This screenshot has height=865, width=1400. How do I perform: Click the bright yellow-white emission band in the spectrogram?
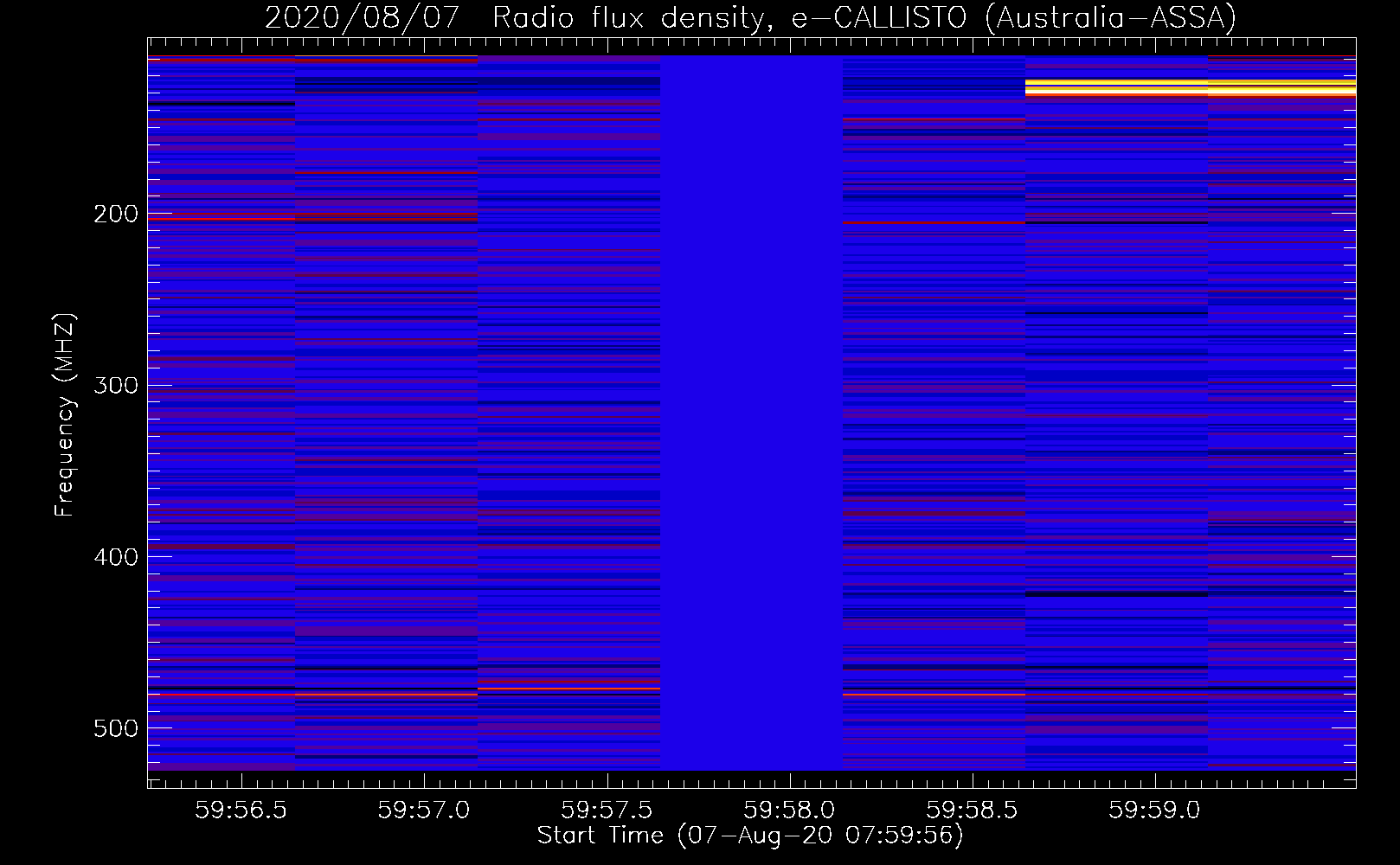click(x=1191, y=87)
